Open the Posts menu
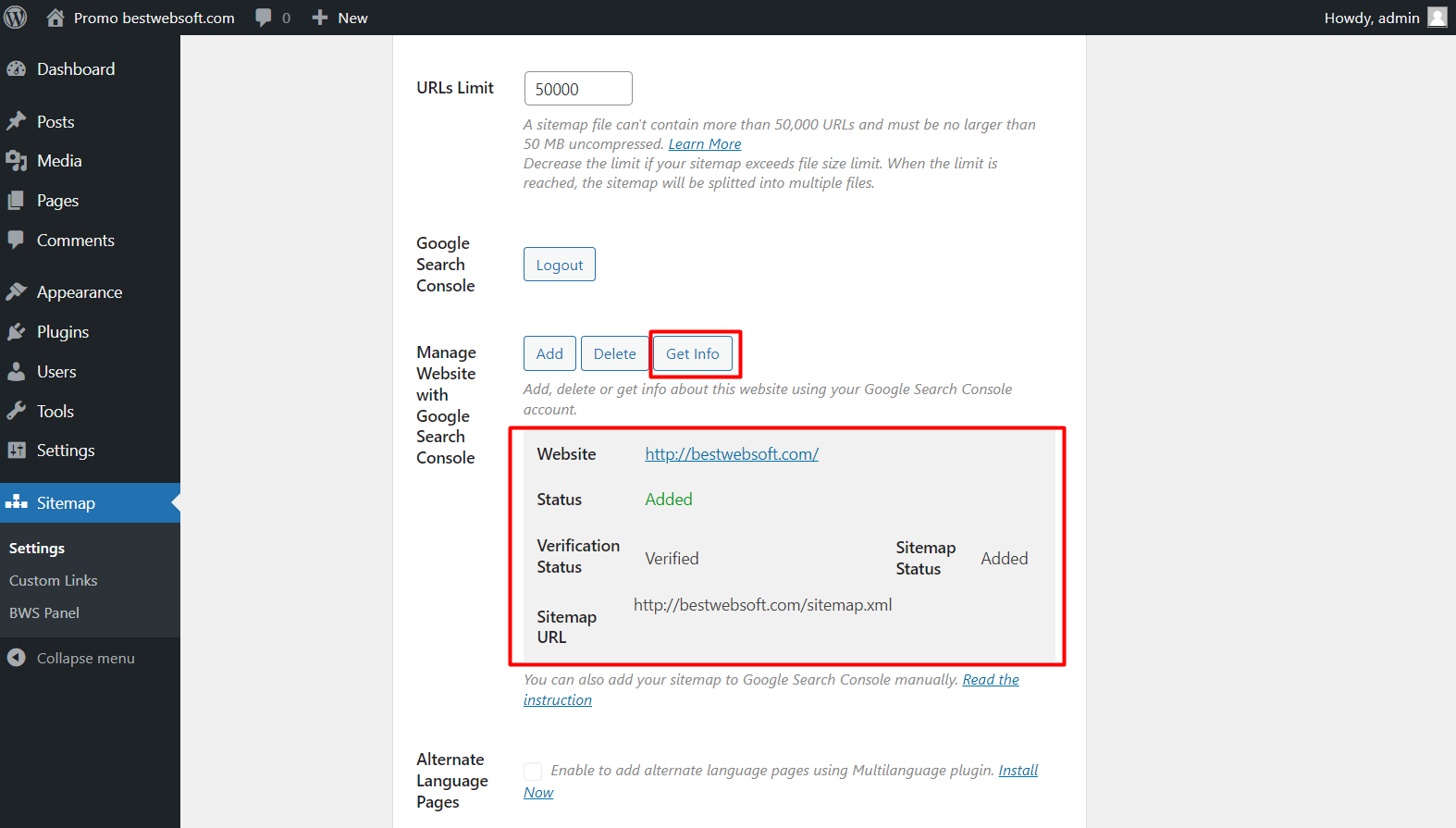Screen dimensions: 1456x828 click(x=90, y=122)
